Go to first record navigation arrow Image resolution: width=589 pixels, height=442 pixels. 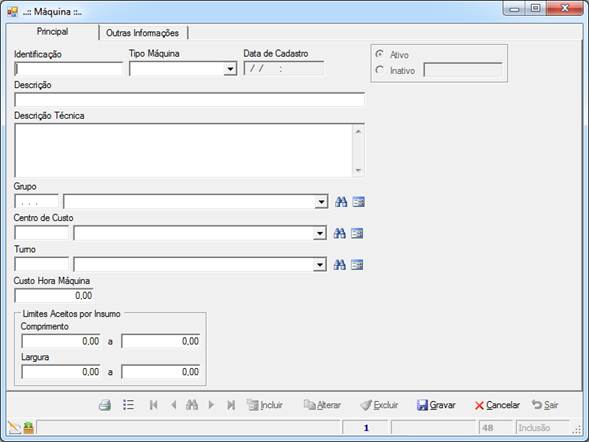pyautogui.click(x=153, y=405)
